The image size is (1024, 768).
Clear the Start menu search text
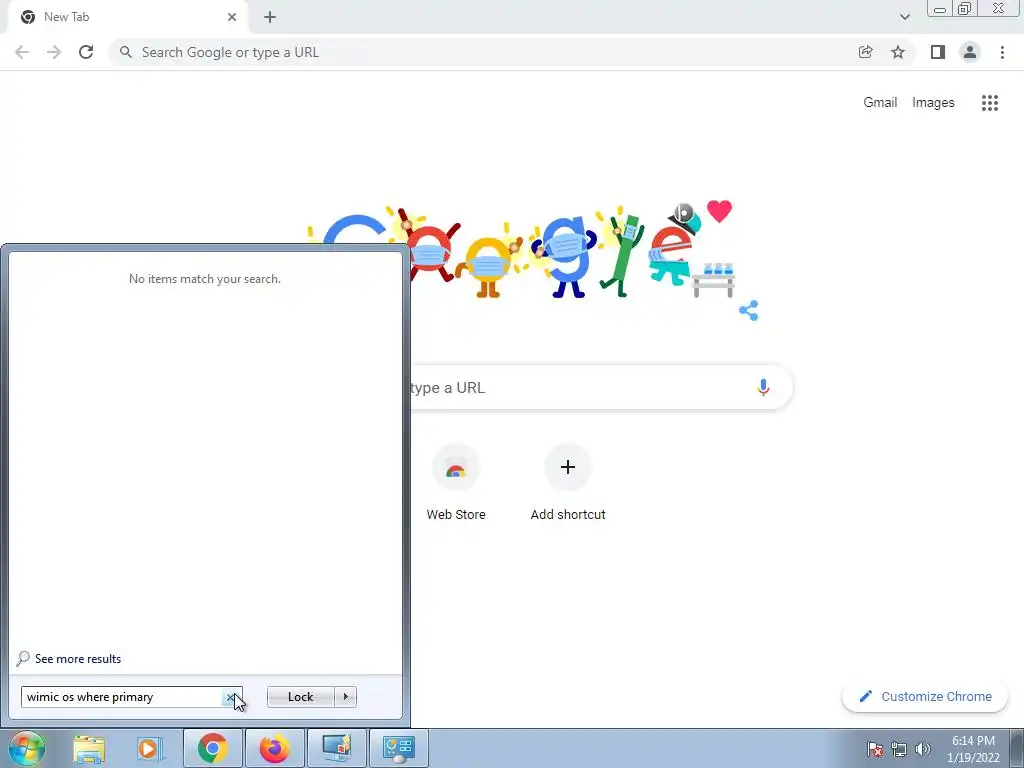pos(231,697)
